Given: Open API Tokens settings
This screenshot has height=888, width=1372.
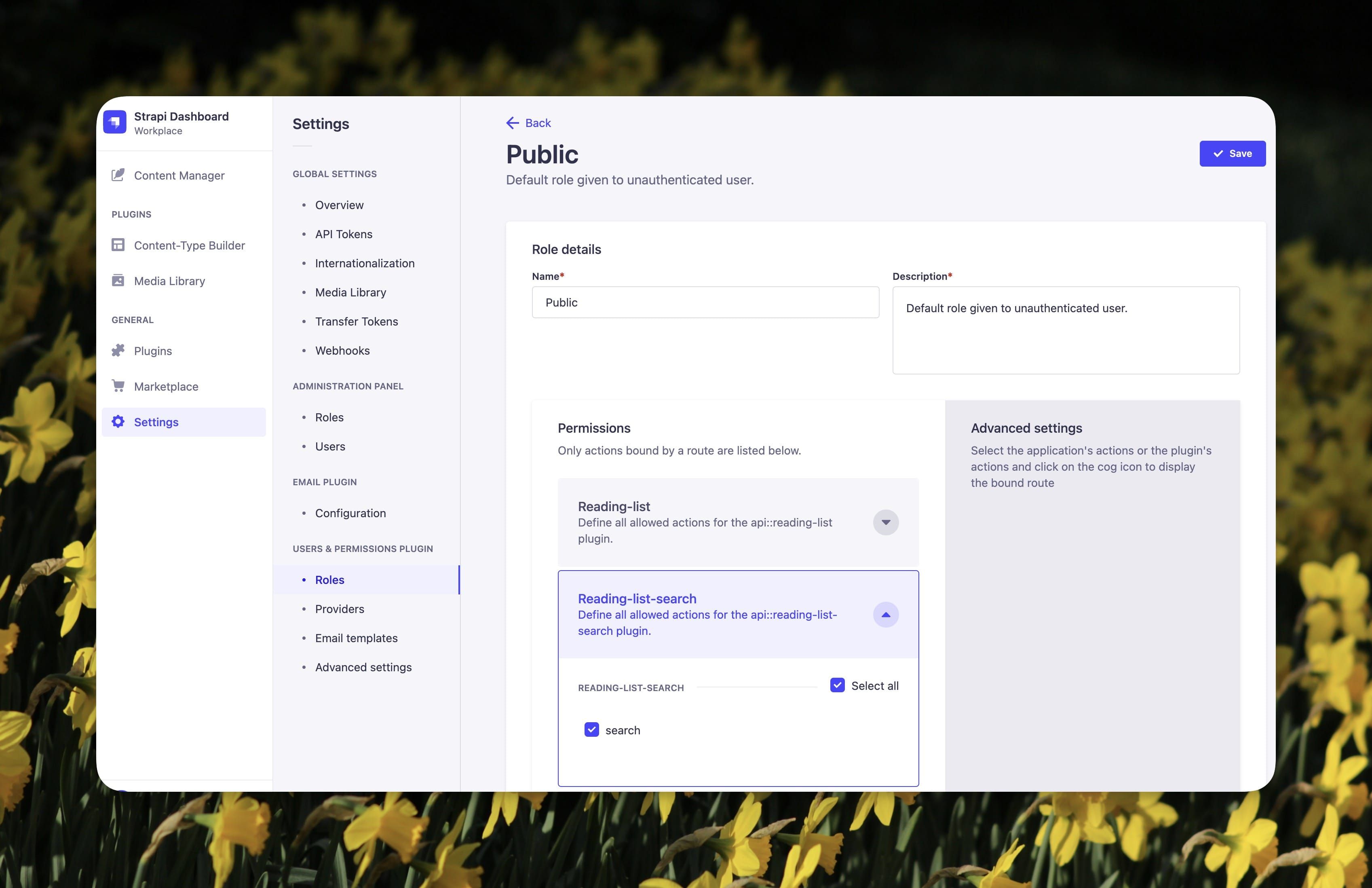Looking at the screenshot, I should pyautogui.click(x=344, y=234).
